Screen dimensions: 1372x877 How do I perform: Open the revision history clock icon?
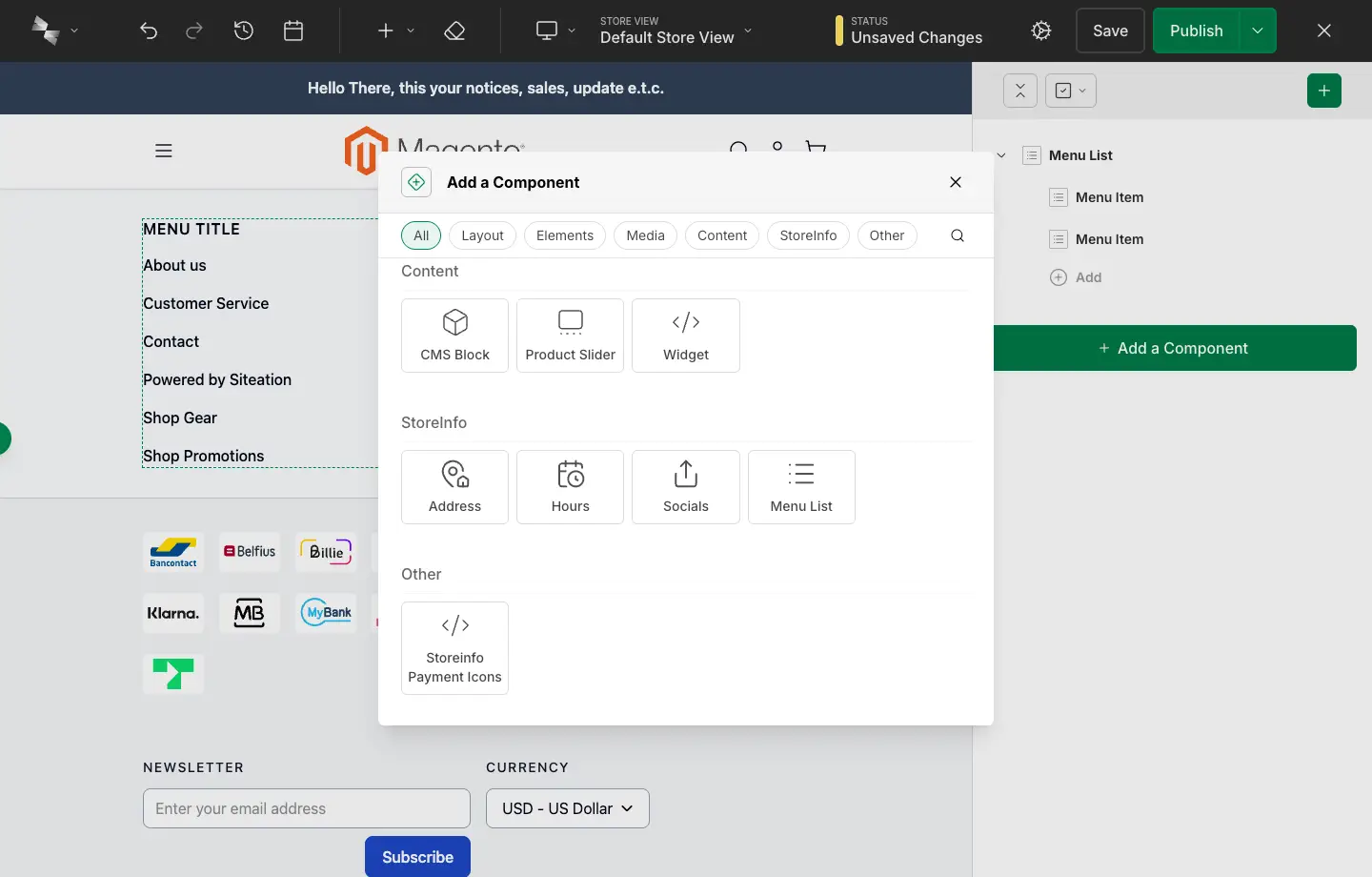[x=244, y=31]
